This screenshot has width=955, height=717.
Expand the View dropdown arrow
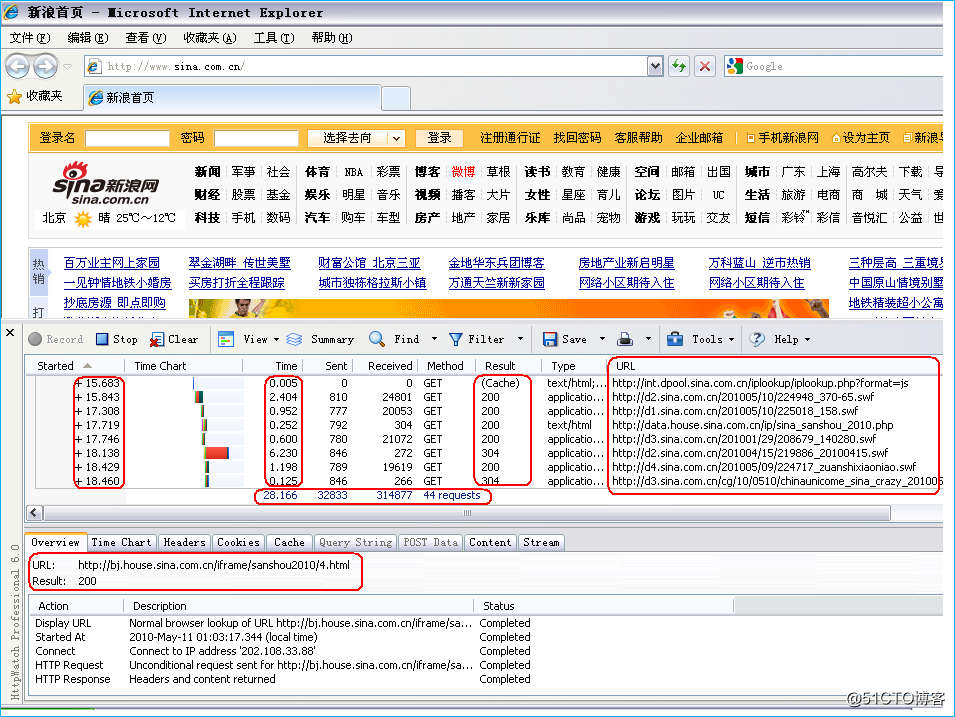pyautogui.click(x=277, y=339)
